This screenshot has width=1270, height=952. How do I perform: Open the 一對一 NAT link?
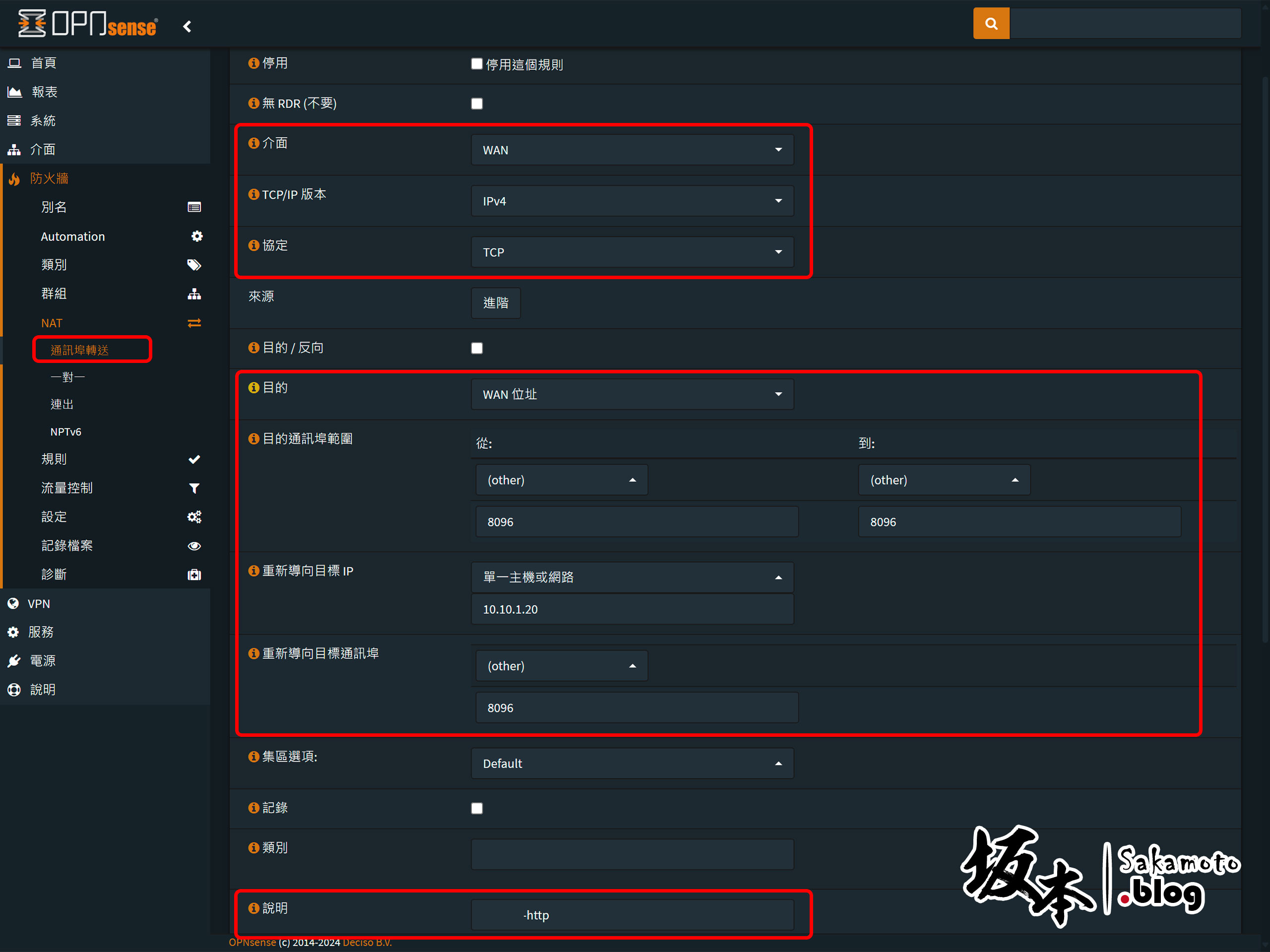(68, 377)
